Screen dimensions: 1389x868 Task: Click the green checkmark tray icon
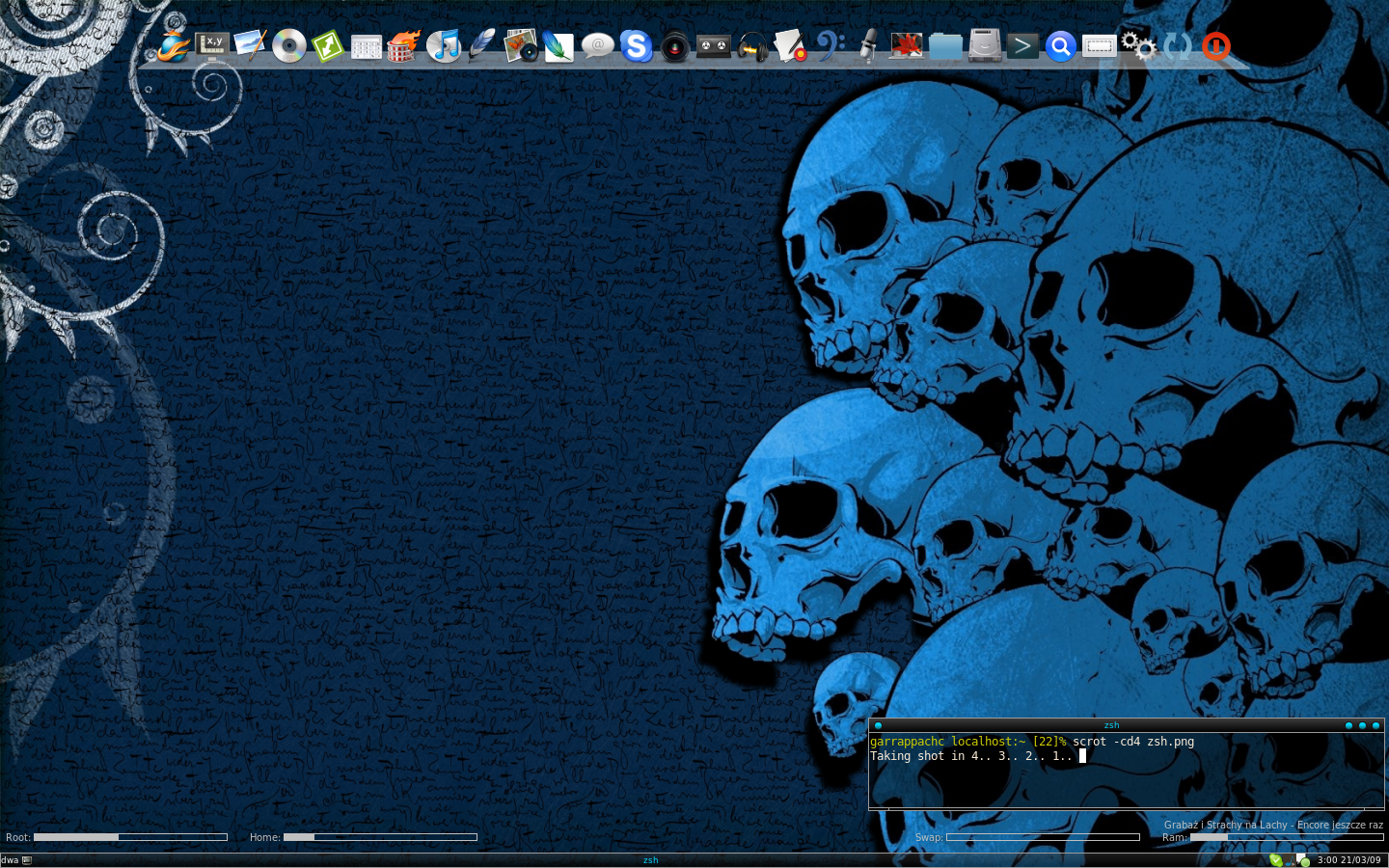click(x=1276, y=860)
